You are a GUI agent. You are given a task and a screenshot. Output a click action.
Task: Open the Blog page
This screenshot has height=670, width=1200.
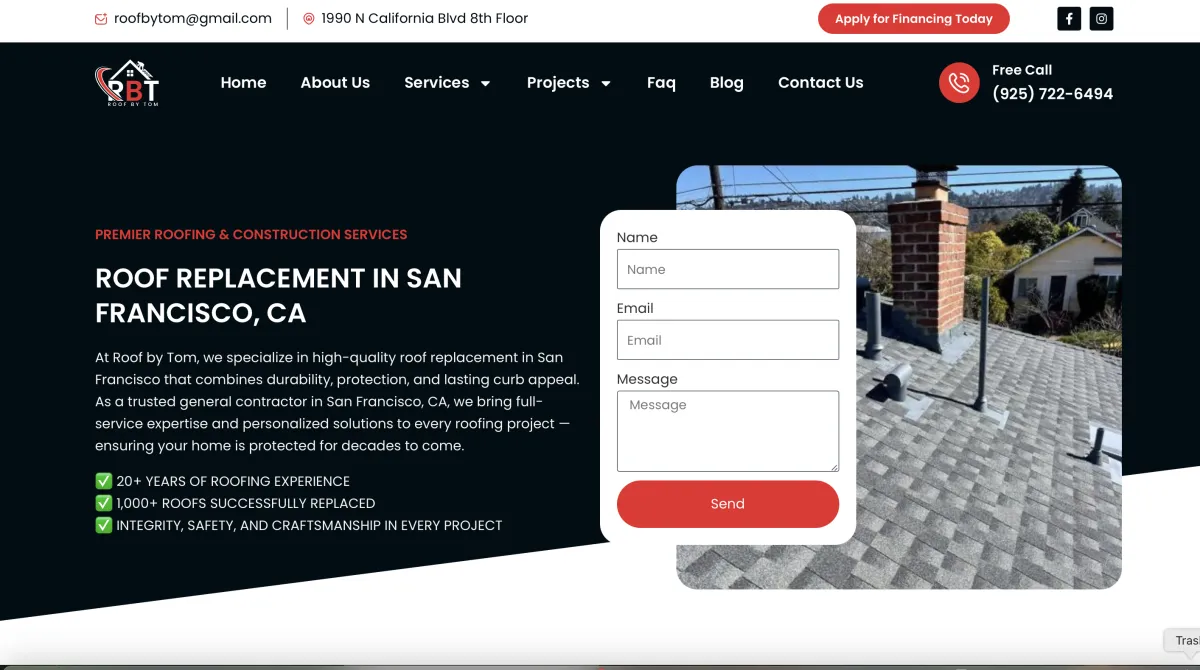pos(727,83)
